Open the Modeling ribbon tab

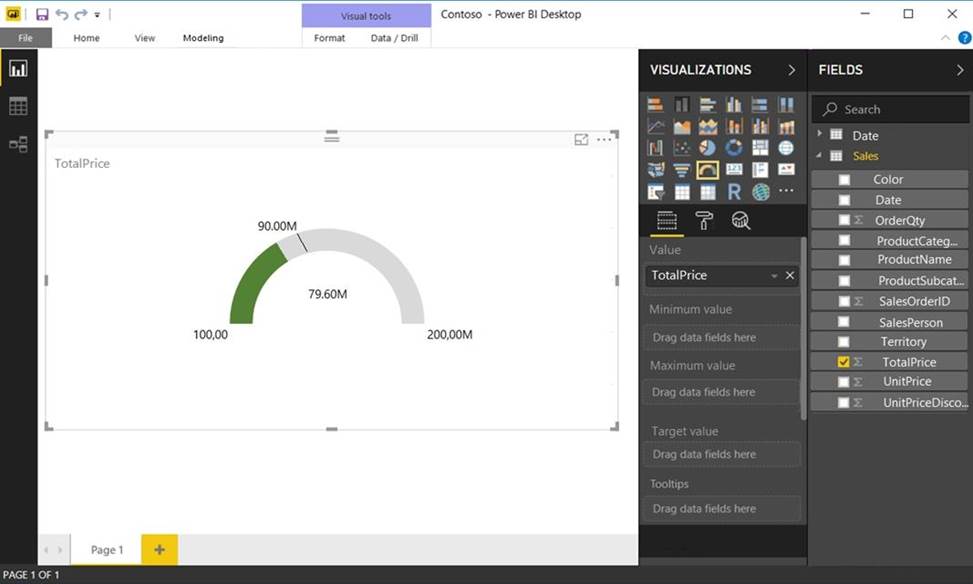(203, 38)
